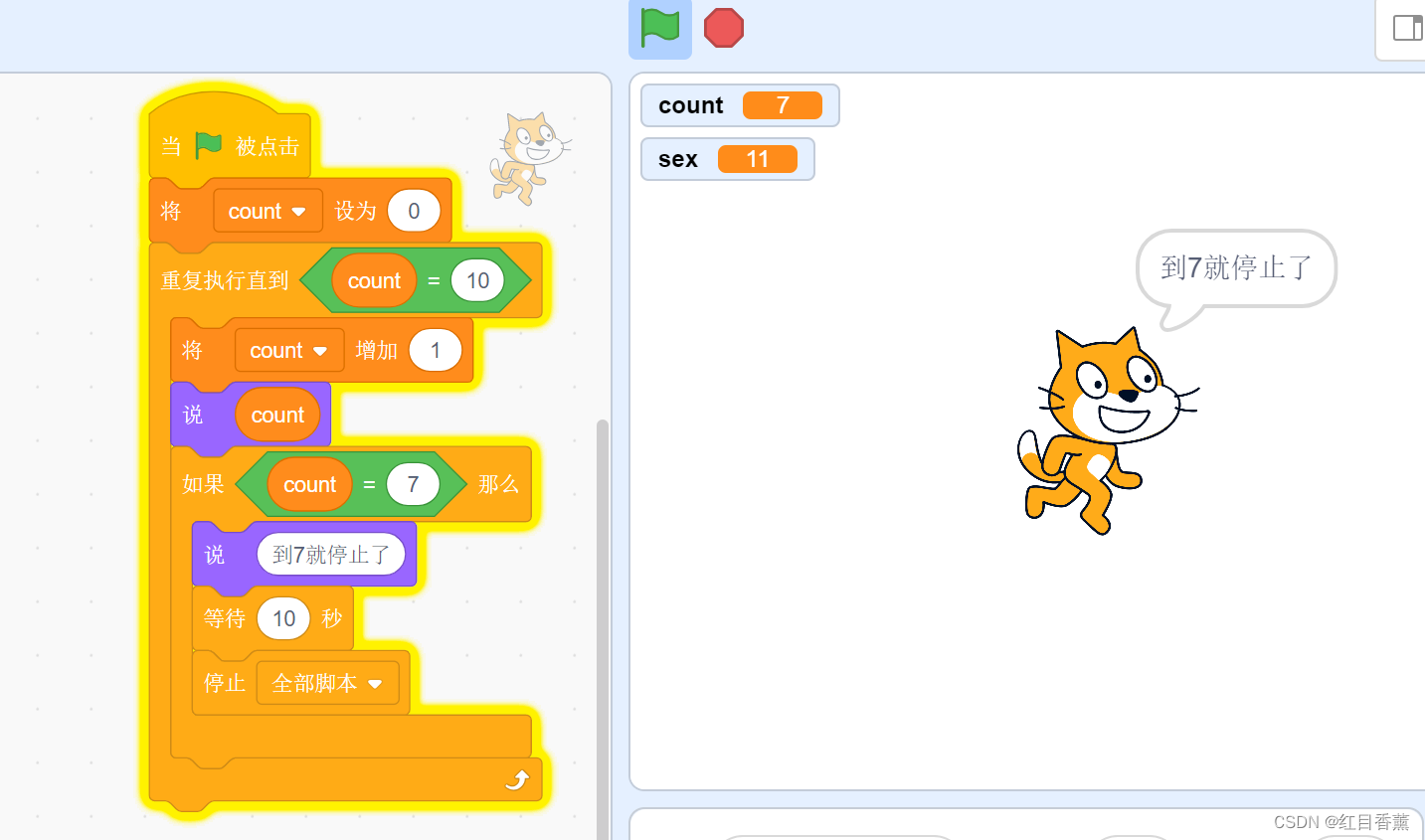
Task: Select the 如果 block label
Action: (x=203, y=484)
